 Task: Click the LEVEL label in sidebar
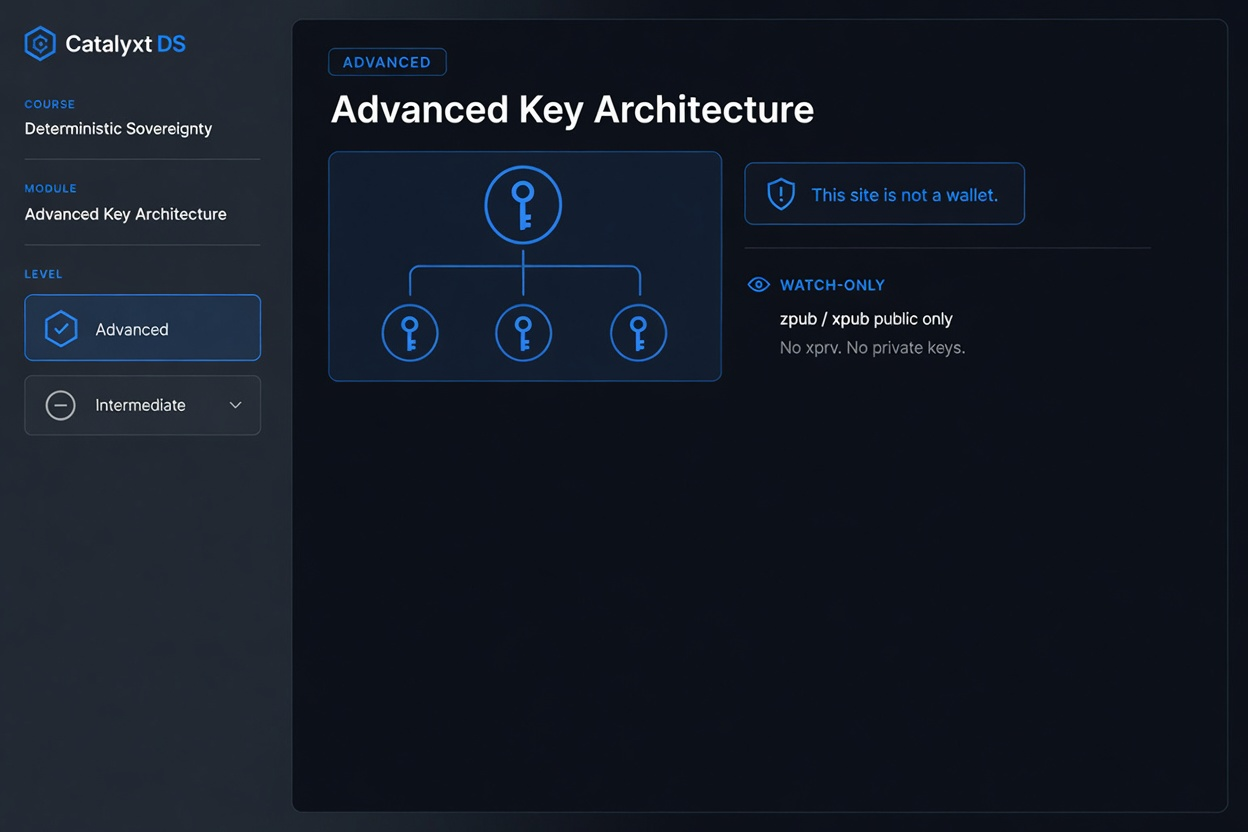coord(44,274)
